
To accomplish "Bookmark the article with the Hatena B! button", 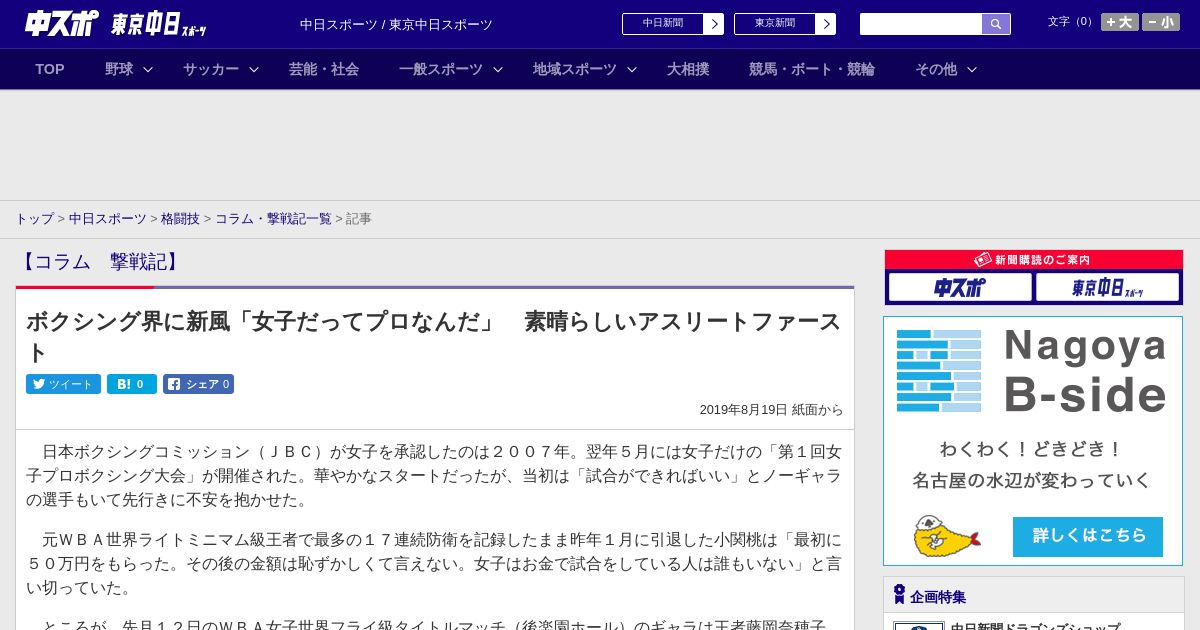I will [132, 384].
